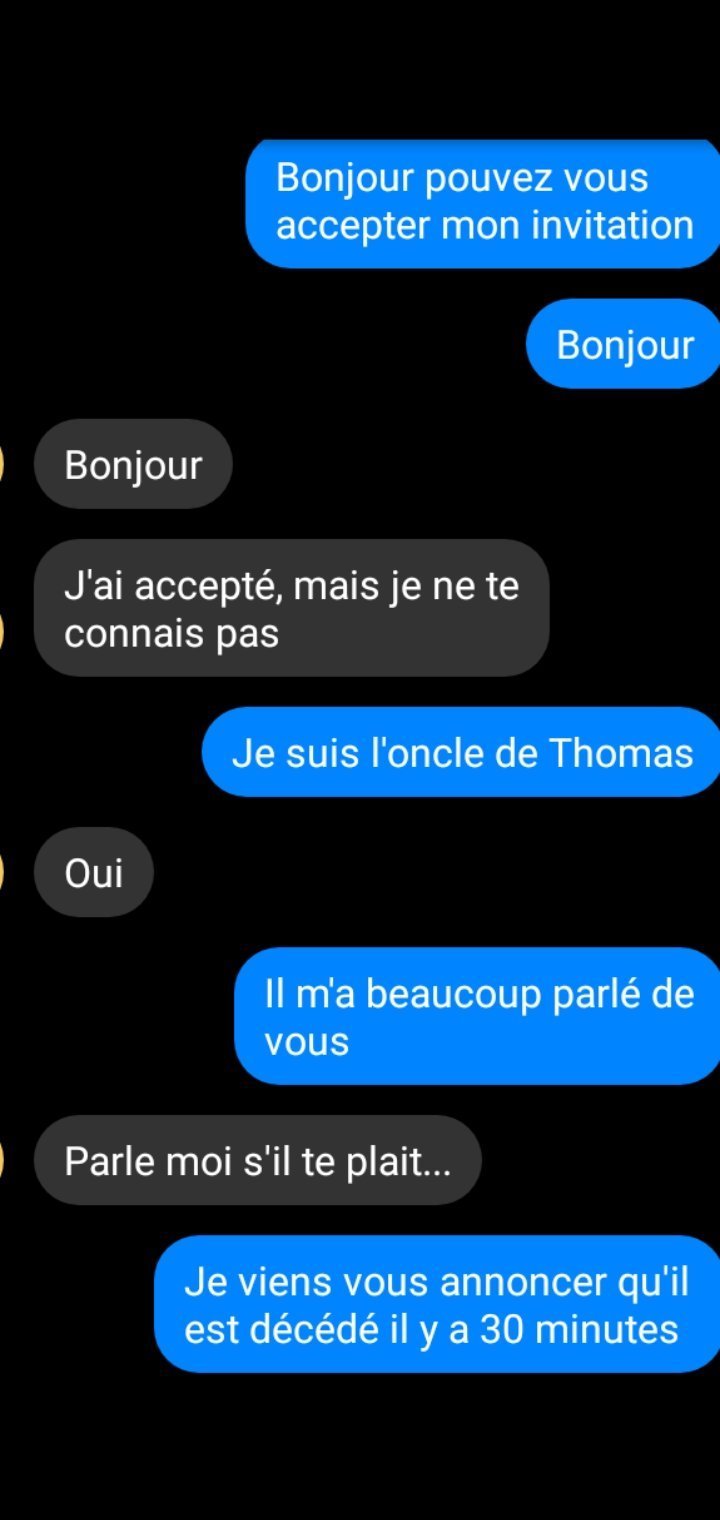
Task: Tap the "Je viens vous annoncer" final message
Action: pos(438,1305)
